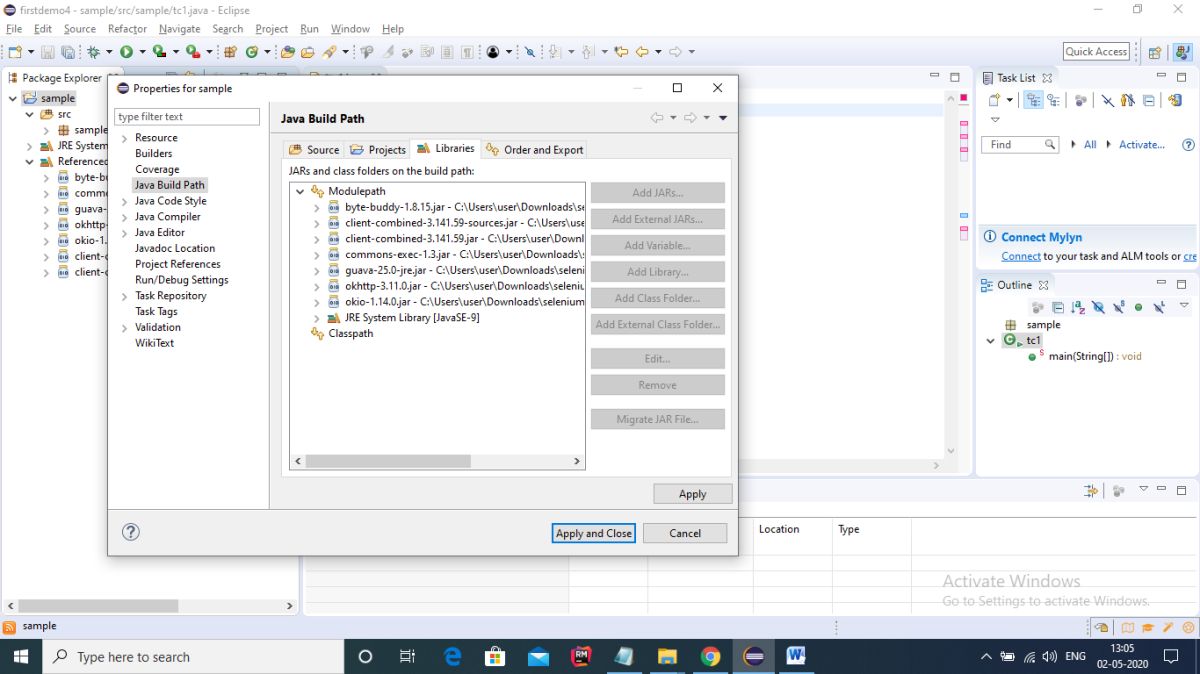Open Microsoft Word from taskbar

[x=796, y=657]
